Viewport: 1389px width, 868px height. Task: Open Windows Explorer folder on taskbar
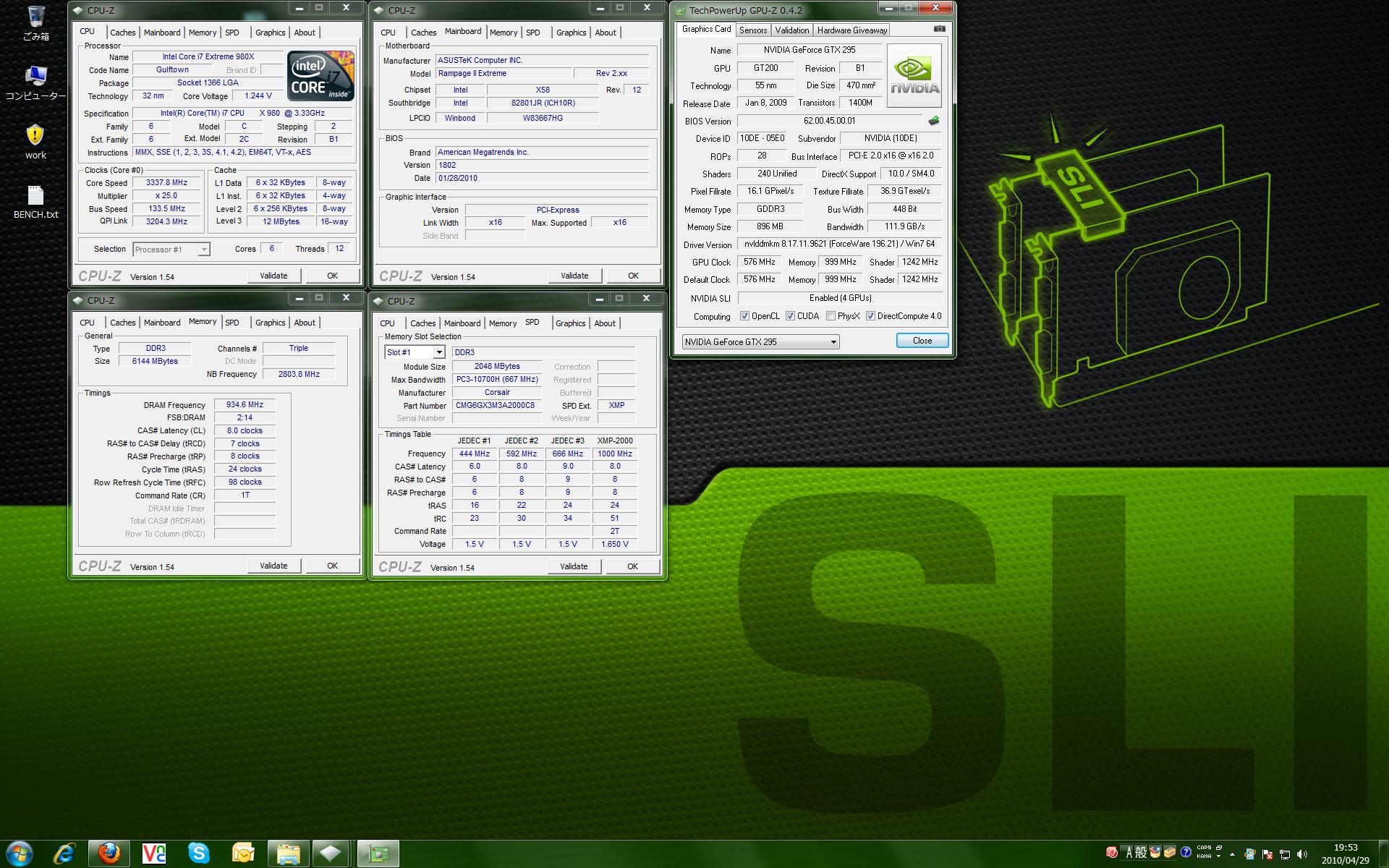click(288, 854)
